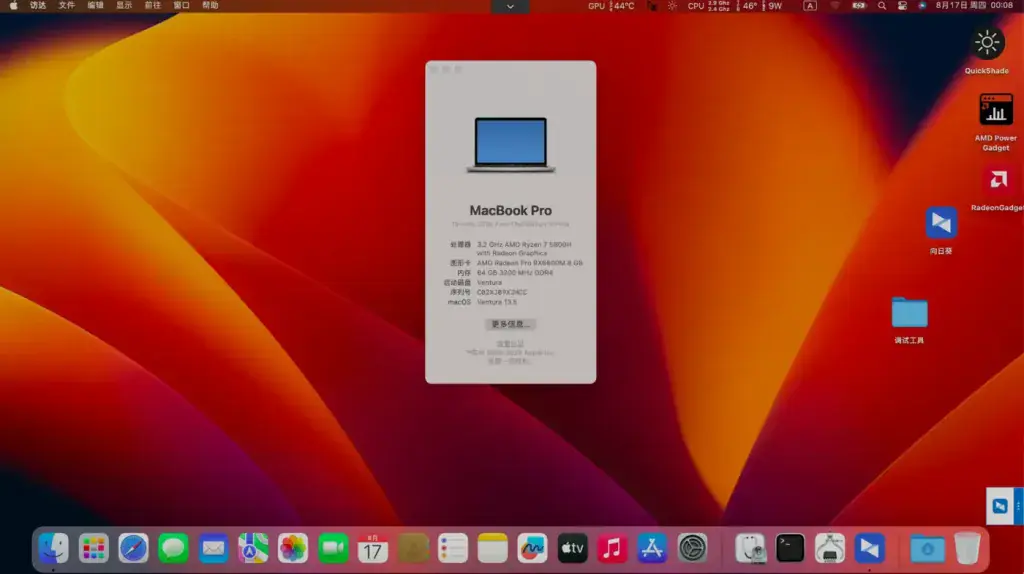Open the 编辑 menu

click(95, 5)
